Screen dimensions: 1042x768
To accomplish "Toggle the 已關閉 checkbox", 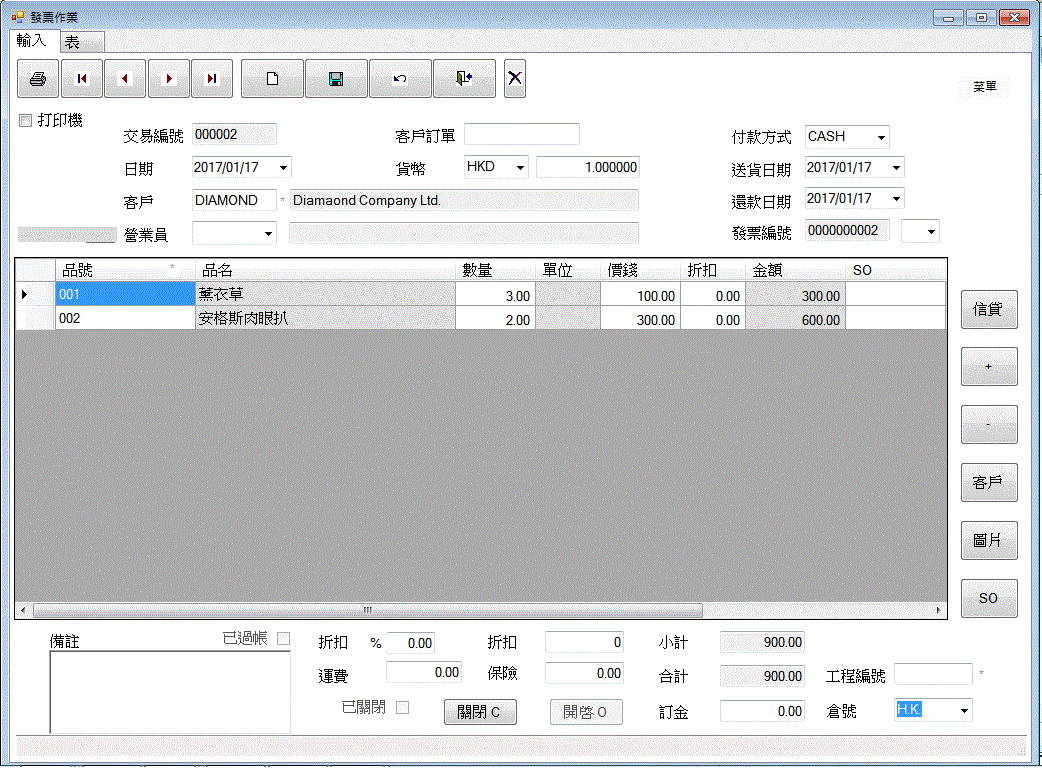I will 402,708.
